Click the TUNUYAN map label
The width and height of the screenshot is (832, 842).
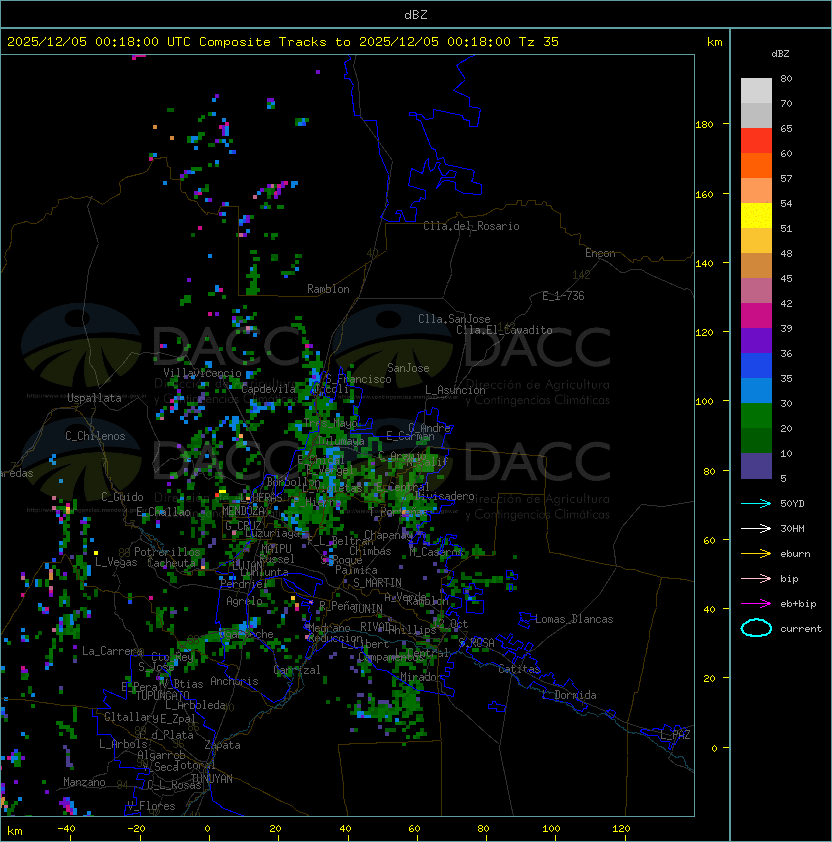[x=212, y=779]
